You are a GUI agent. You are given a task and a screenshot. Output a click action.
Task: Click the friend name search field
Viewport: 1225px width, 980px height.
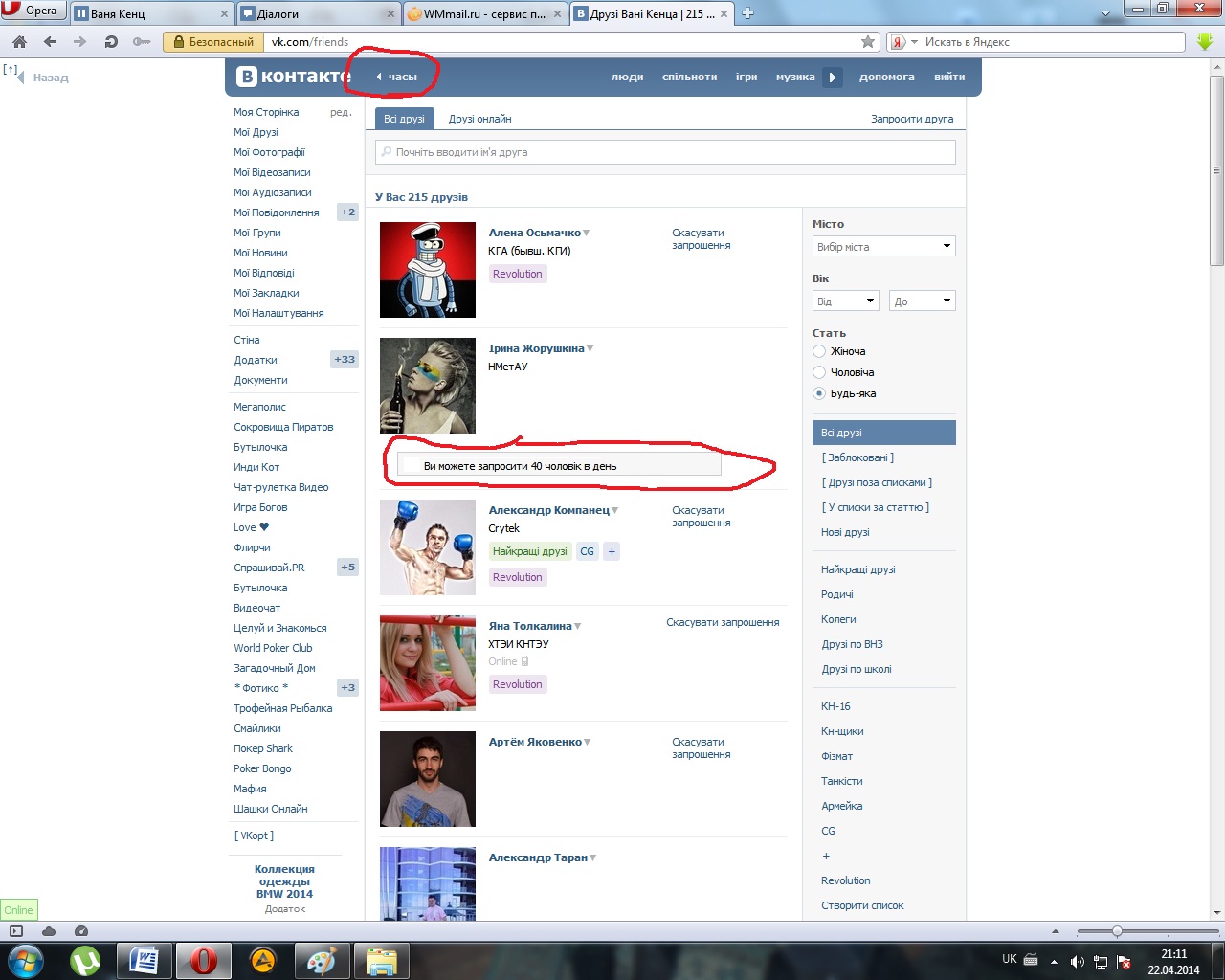pyautogui.click(x=665, y=152)
